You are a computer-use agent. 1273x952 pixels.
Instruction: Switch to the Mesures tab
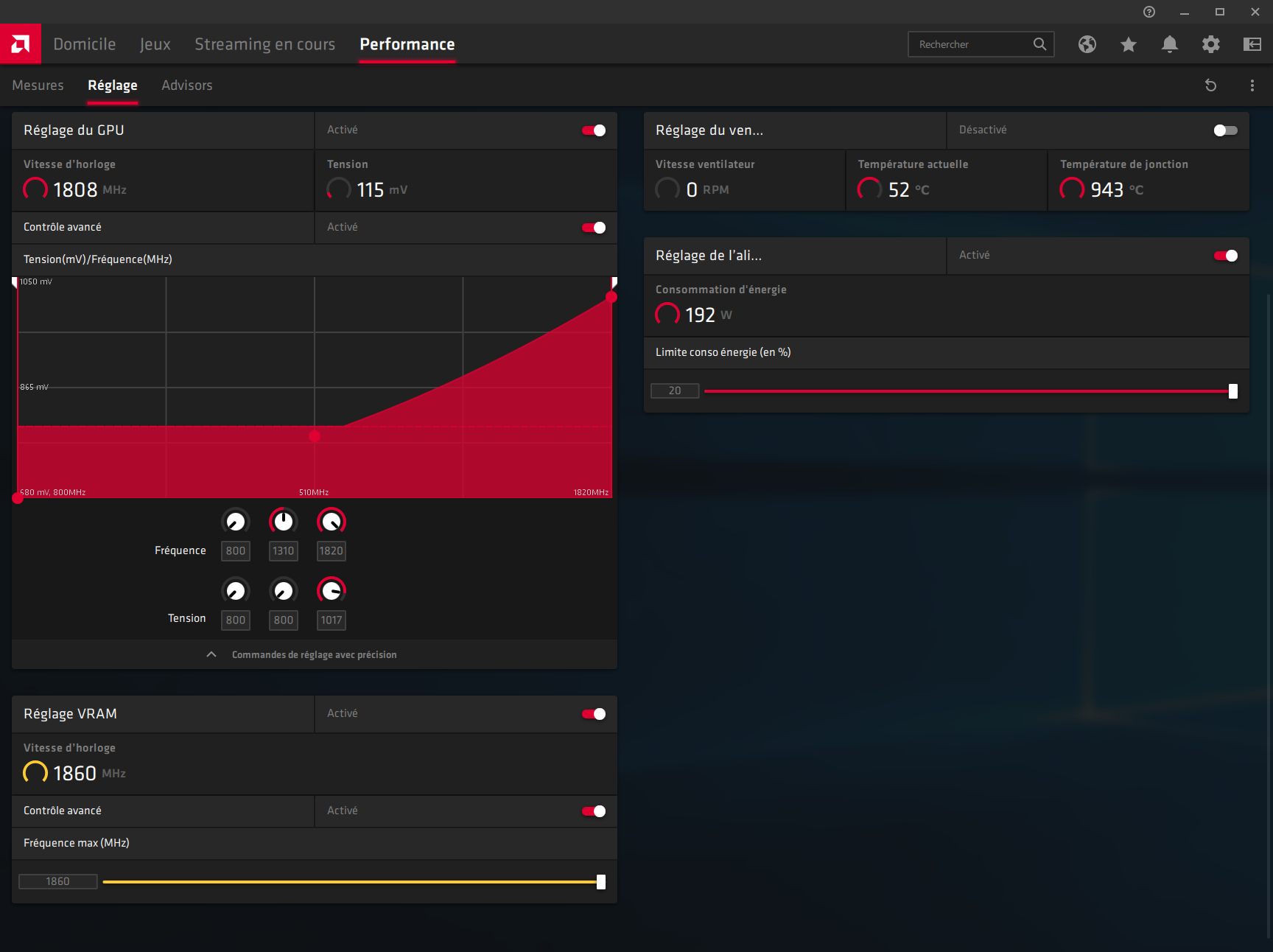(38, 85)
